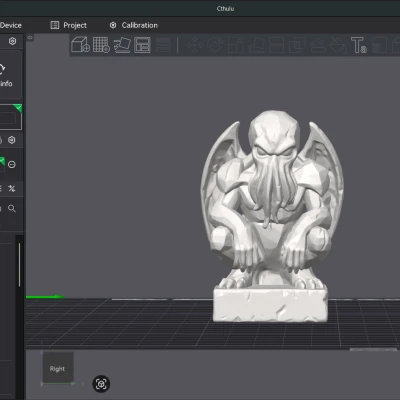The height and width of the screenshot is (400, 400).
Task: Click the search settings magnifier icon
Action: pyautogui.click(x=12, y=209)
